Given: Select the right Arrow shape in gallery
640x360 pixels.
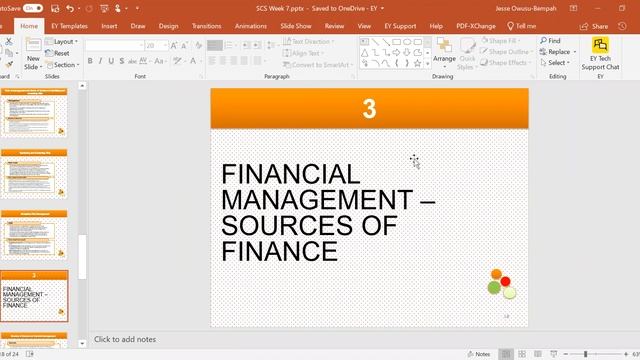Looking at the screenshot, I should point(396,53).
